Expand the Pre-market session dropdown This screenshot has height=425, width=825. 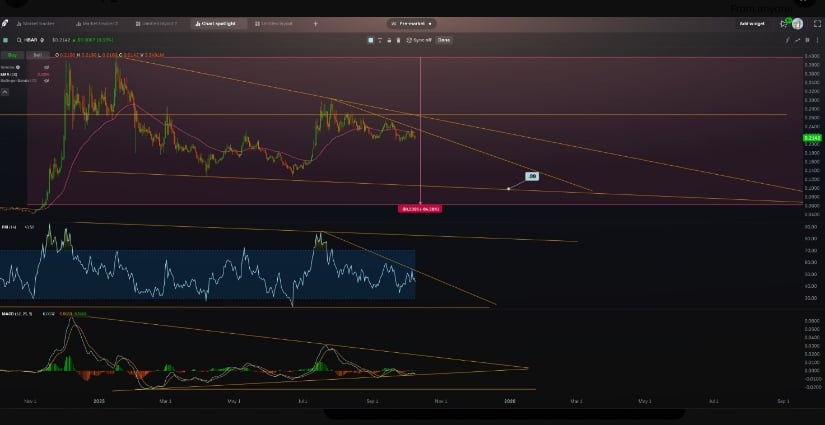pyautogui.click(x=411, y=22)
